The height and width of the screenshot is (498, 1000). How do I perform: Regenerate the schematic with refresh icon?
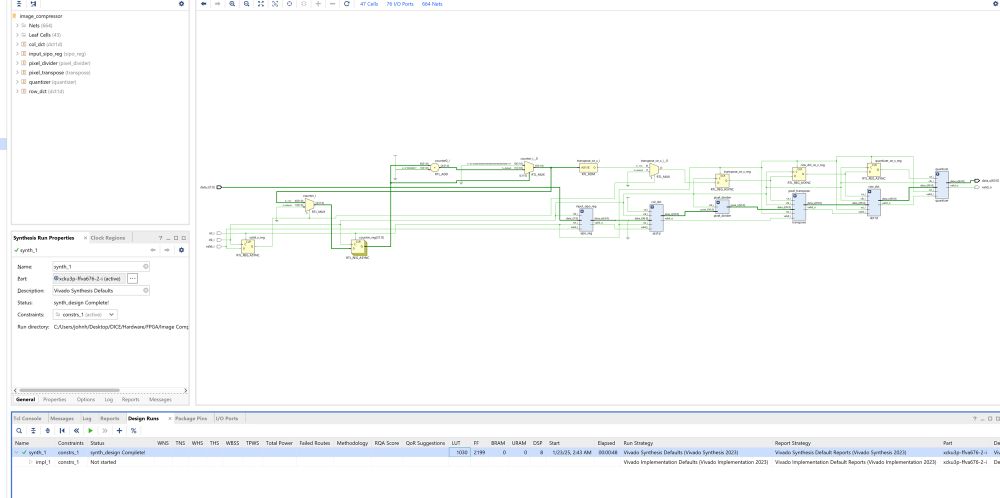346,4
